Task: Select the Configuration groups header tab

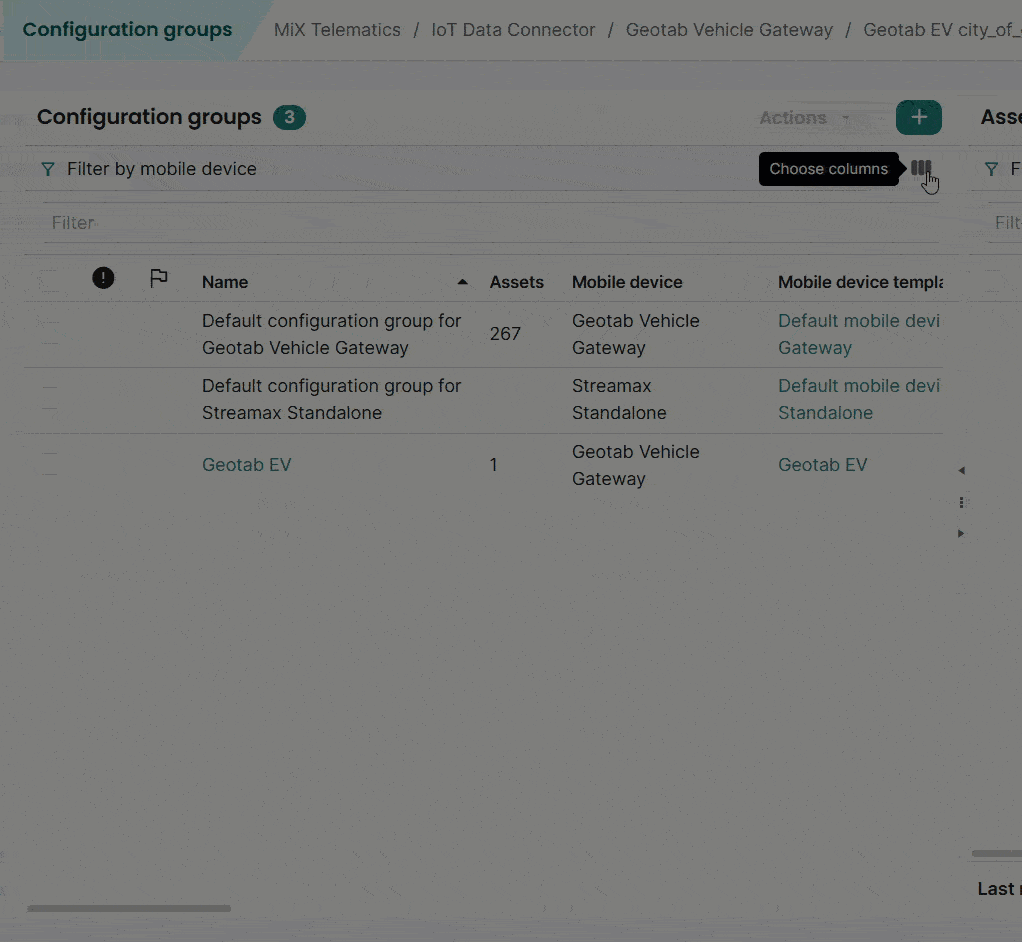Action: (x=127, y=30)
